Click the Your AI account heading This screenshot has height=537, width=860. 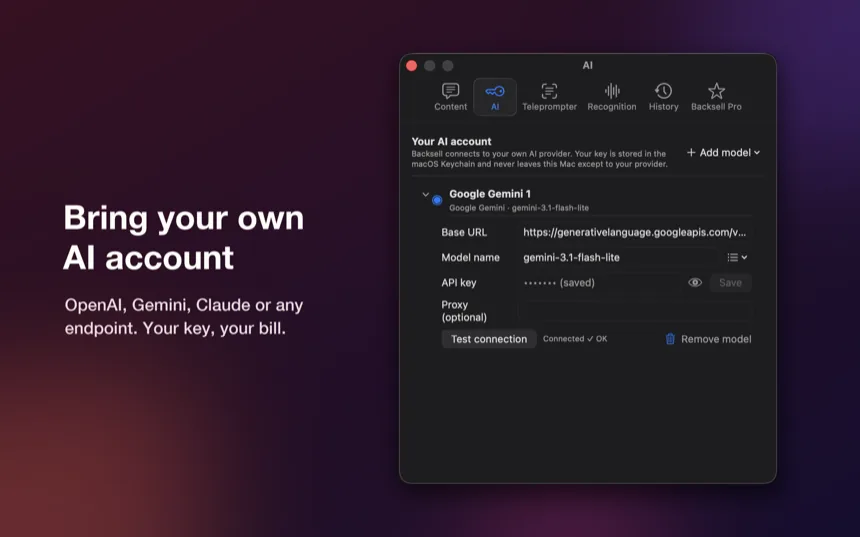click(x=451, y=142)
